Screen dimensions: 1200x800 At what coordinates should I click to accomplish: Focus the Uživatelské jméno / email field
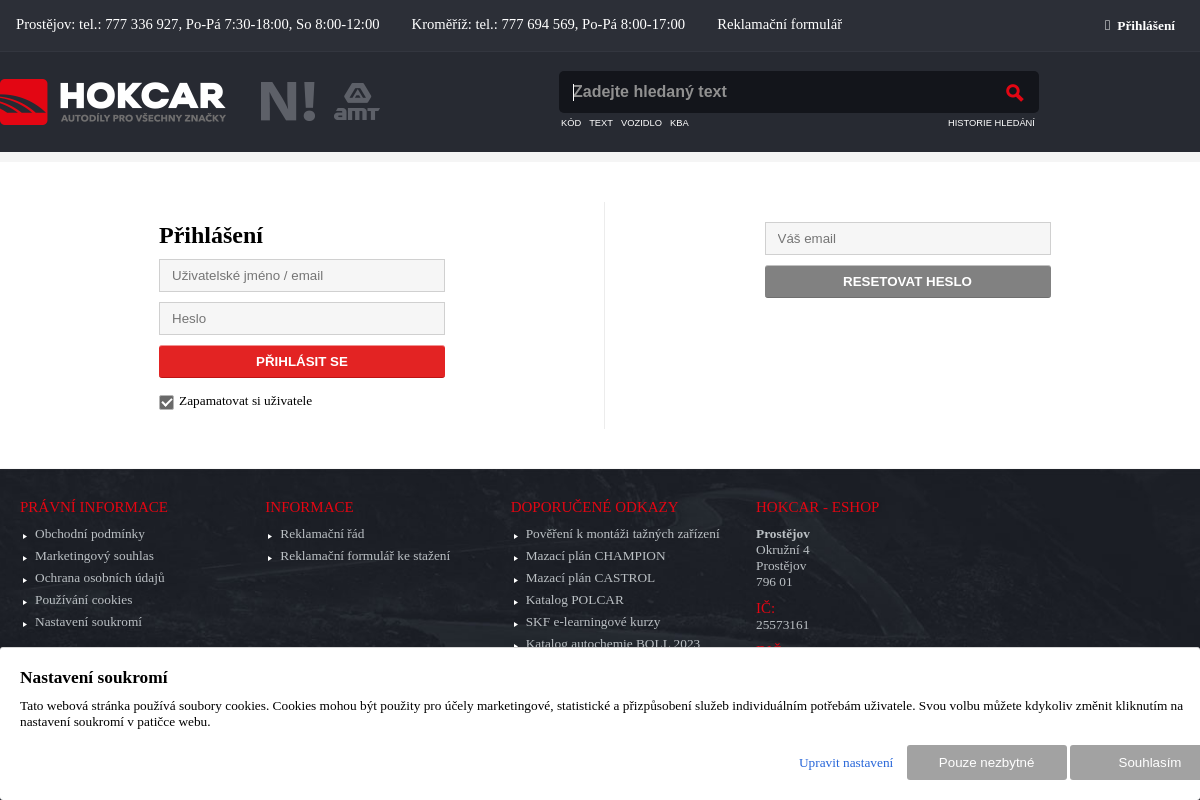pyautogui.click(x=302, y=275)
